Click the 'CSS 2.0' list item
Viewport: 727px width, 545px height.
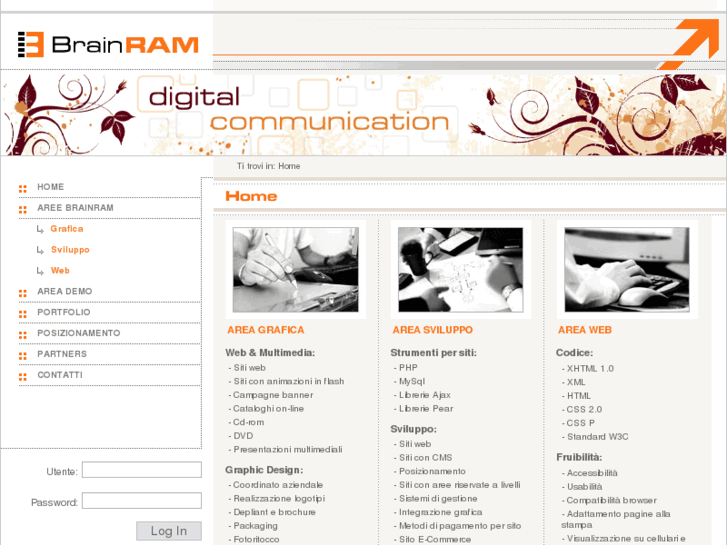[582, 409]
